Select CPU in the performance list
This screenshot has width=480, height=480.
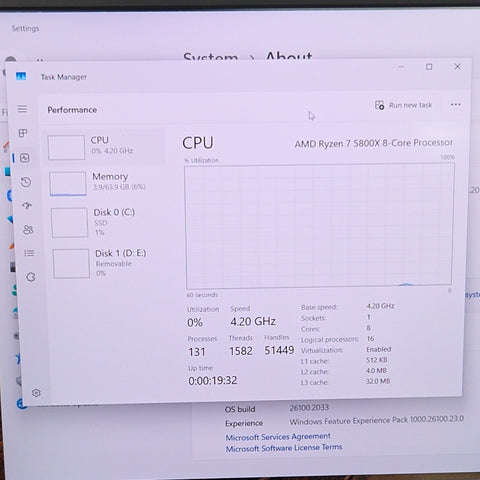[x=104, y=146]
